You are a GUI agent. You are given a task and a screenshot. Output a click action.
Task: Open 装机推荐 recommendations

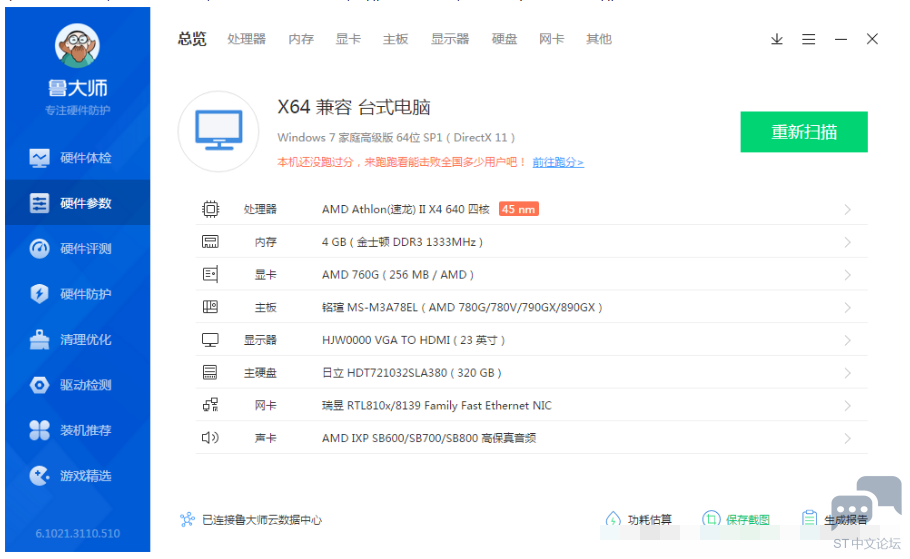coord(78,430)
